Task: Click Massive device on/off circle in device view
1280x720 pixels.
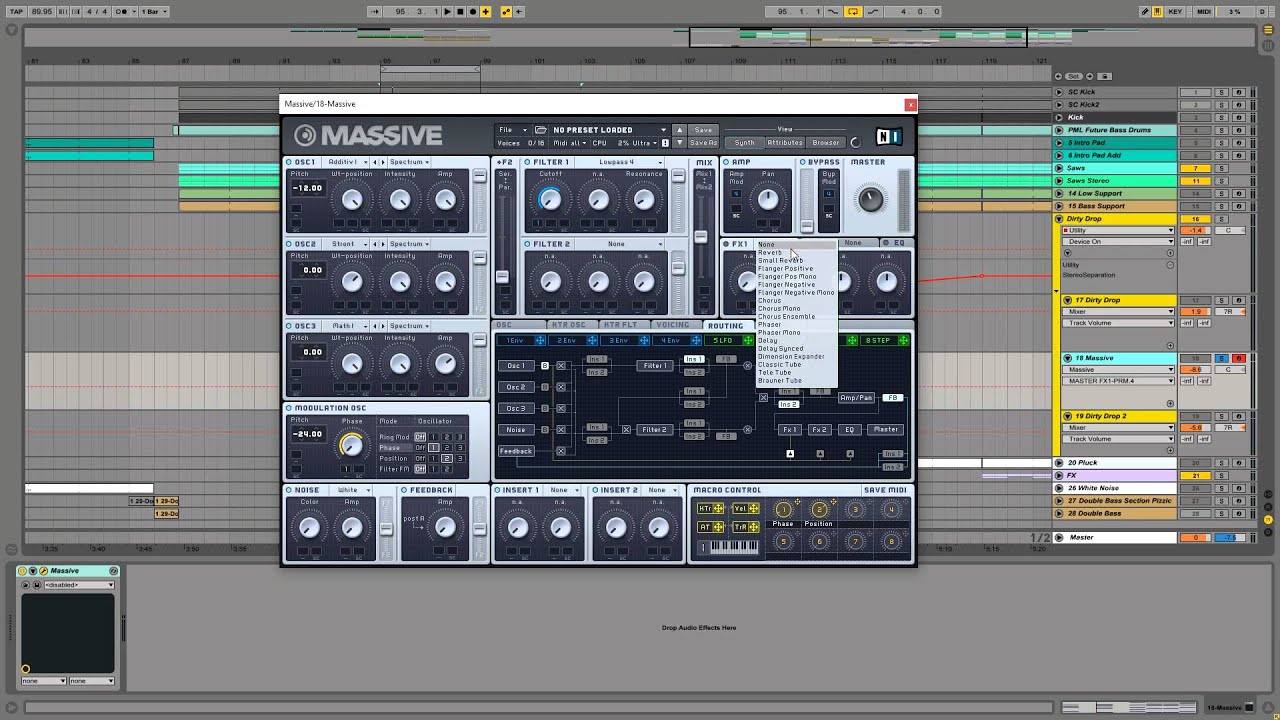Action: point(23,571)
